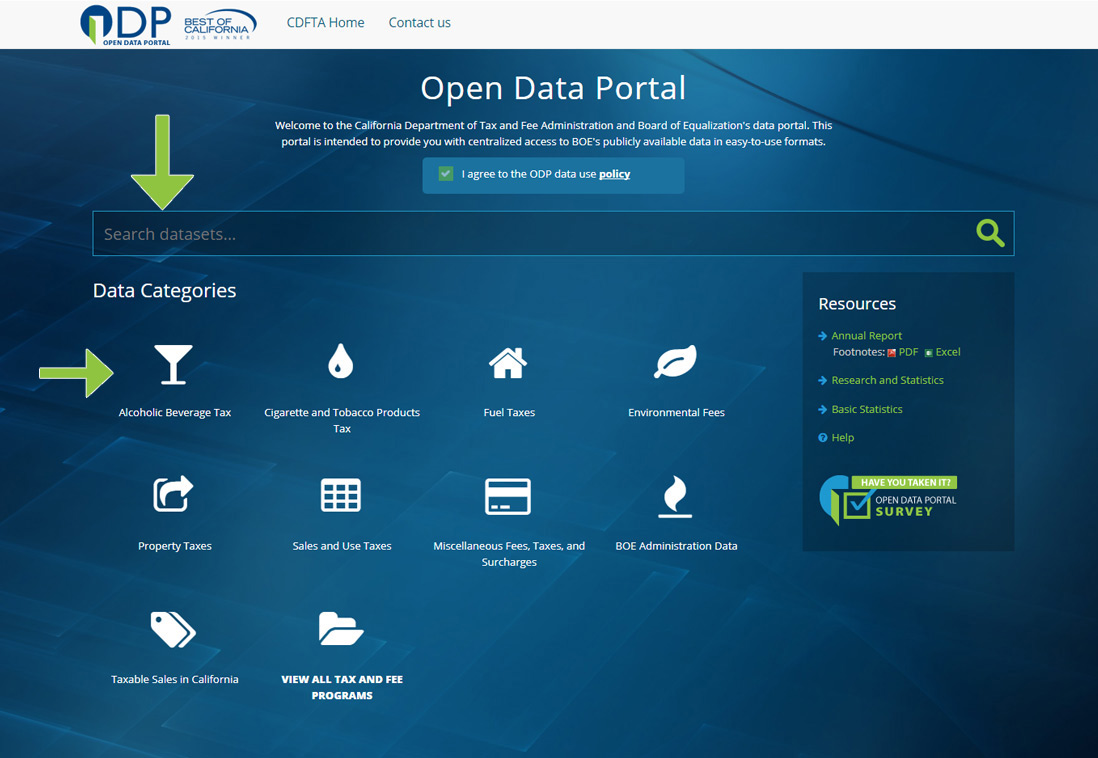Image resolution: width=1098 pixels, height=758 pixels.
Task: Click the Miscellaneous Fees, Taxes, and Surcharges label
Action: (509, 553)
